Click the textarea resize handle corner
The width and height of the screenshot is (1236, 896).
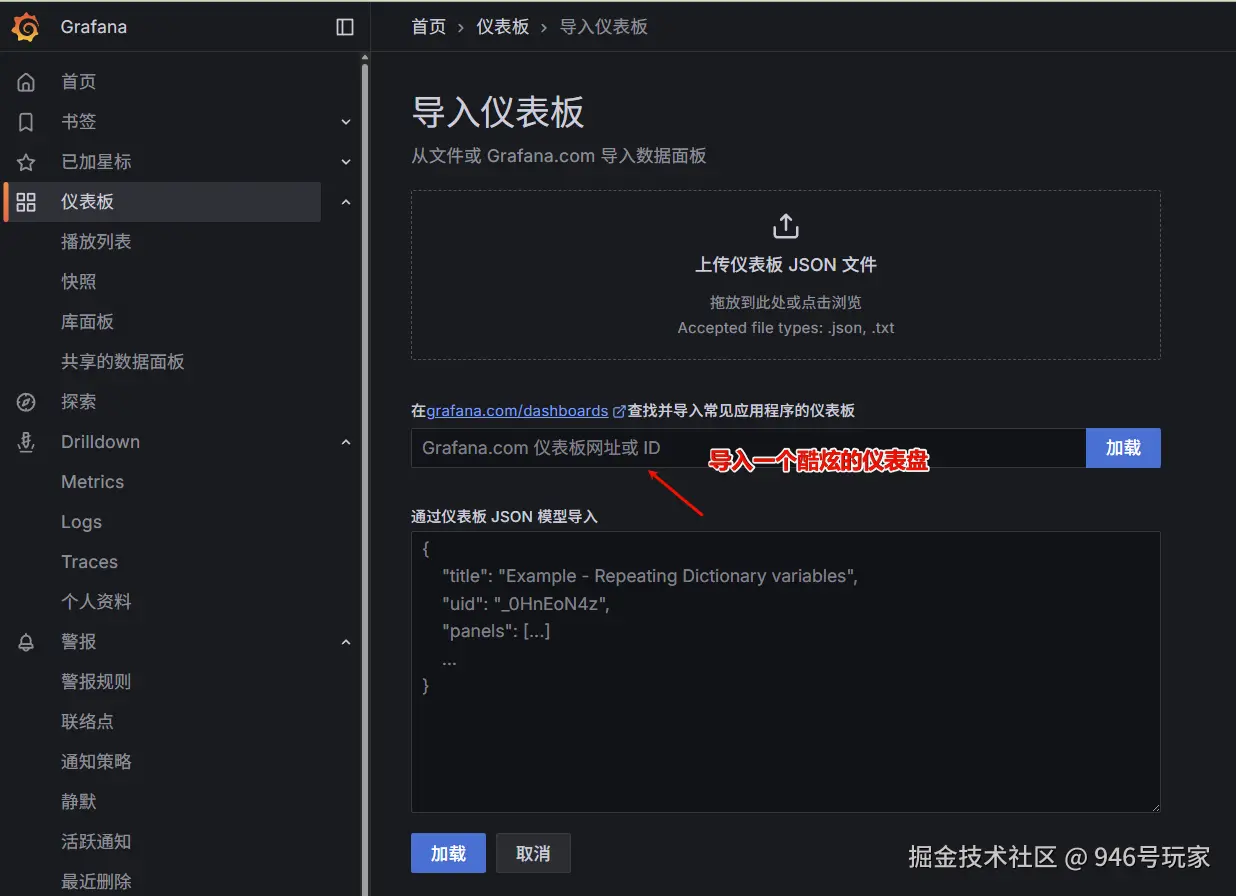coord(1155,807)
